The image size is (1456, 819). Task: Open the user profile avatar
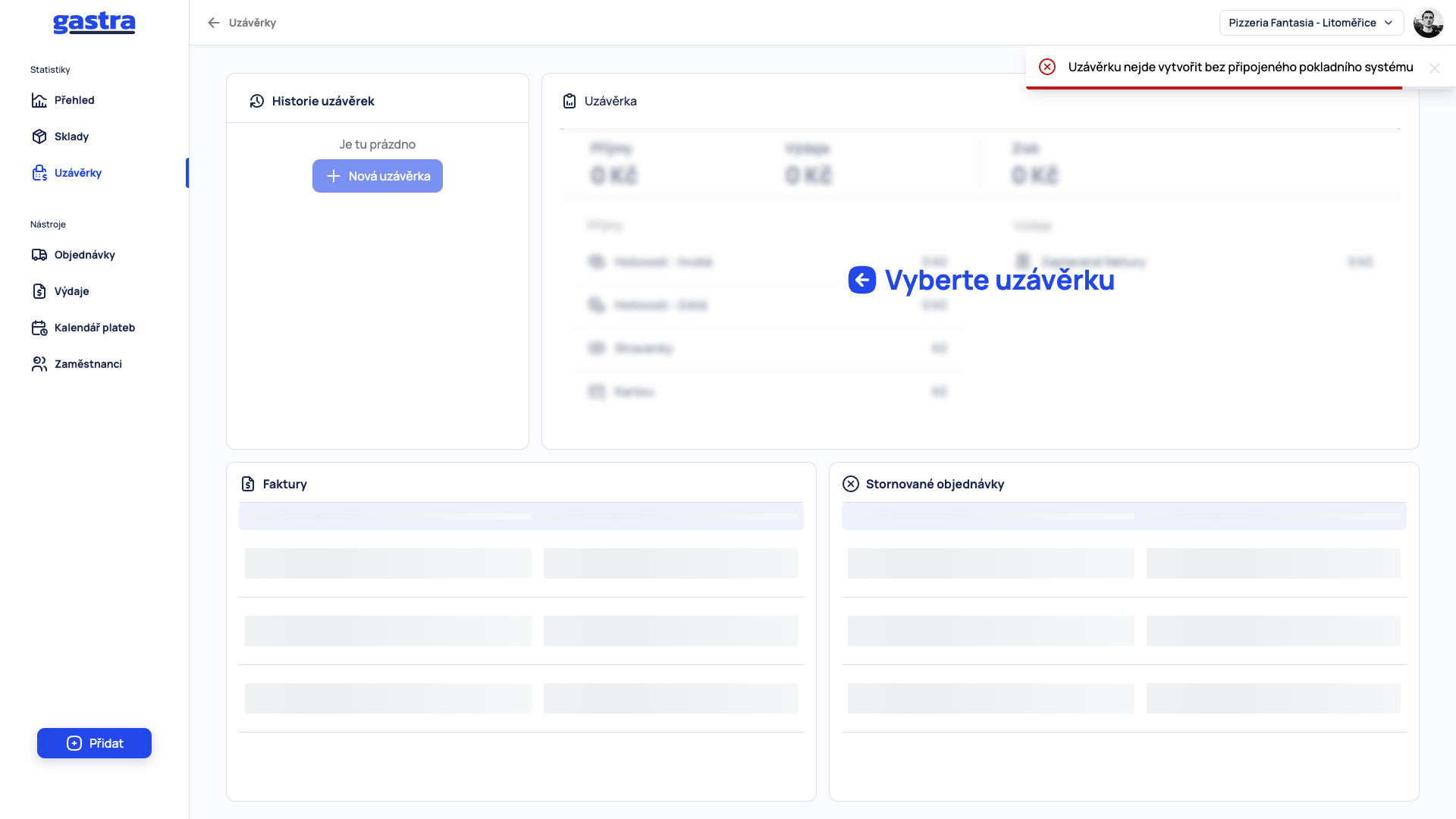[x=1429, y=23]
